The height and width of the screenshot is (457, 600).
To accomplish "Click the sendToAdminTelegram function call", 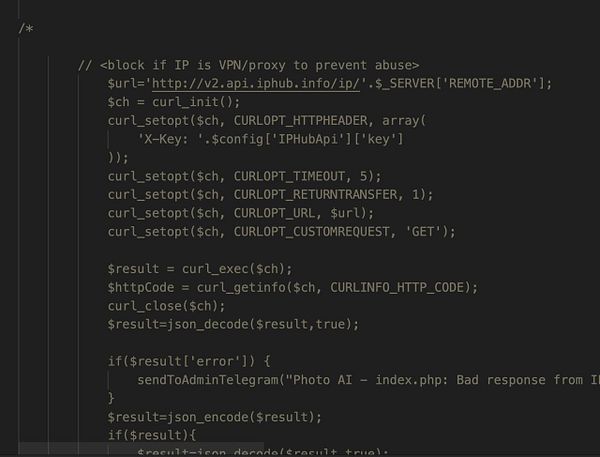I will 209,380.
